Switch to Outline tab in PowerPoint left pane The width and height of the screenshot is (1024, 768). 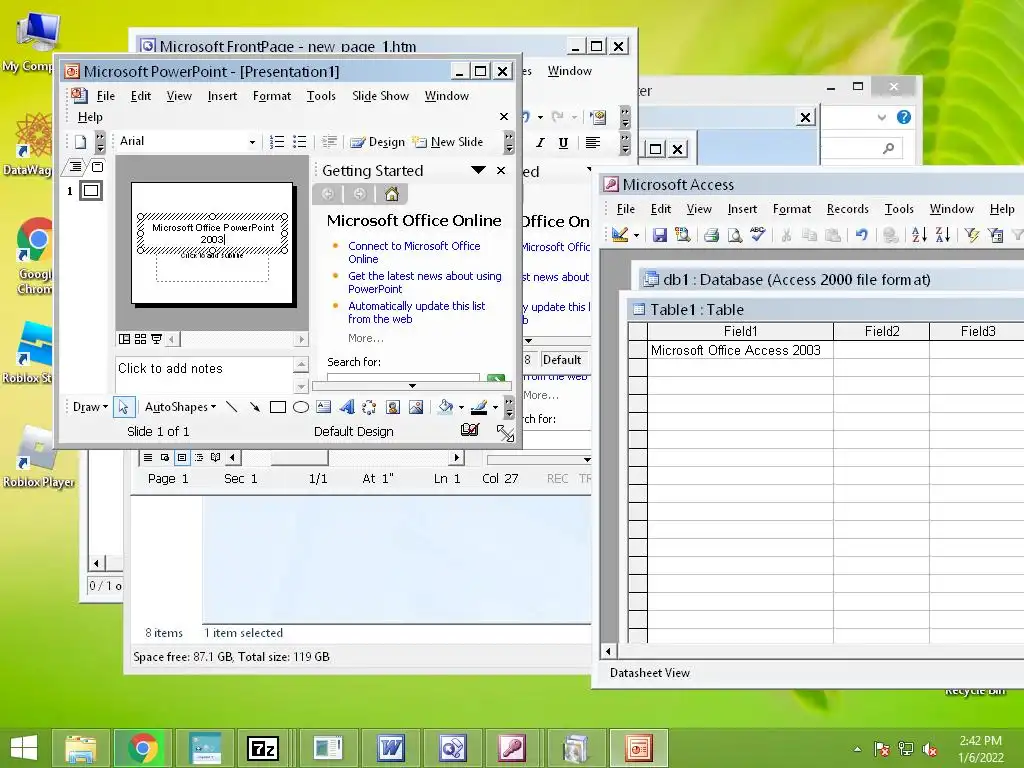(75, 167)
